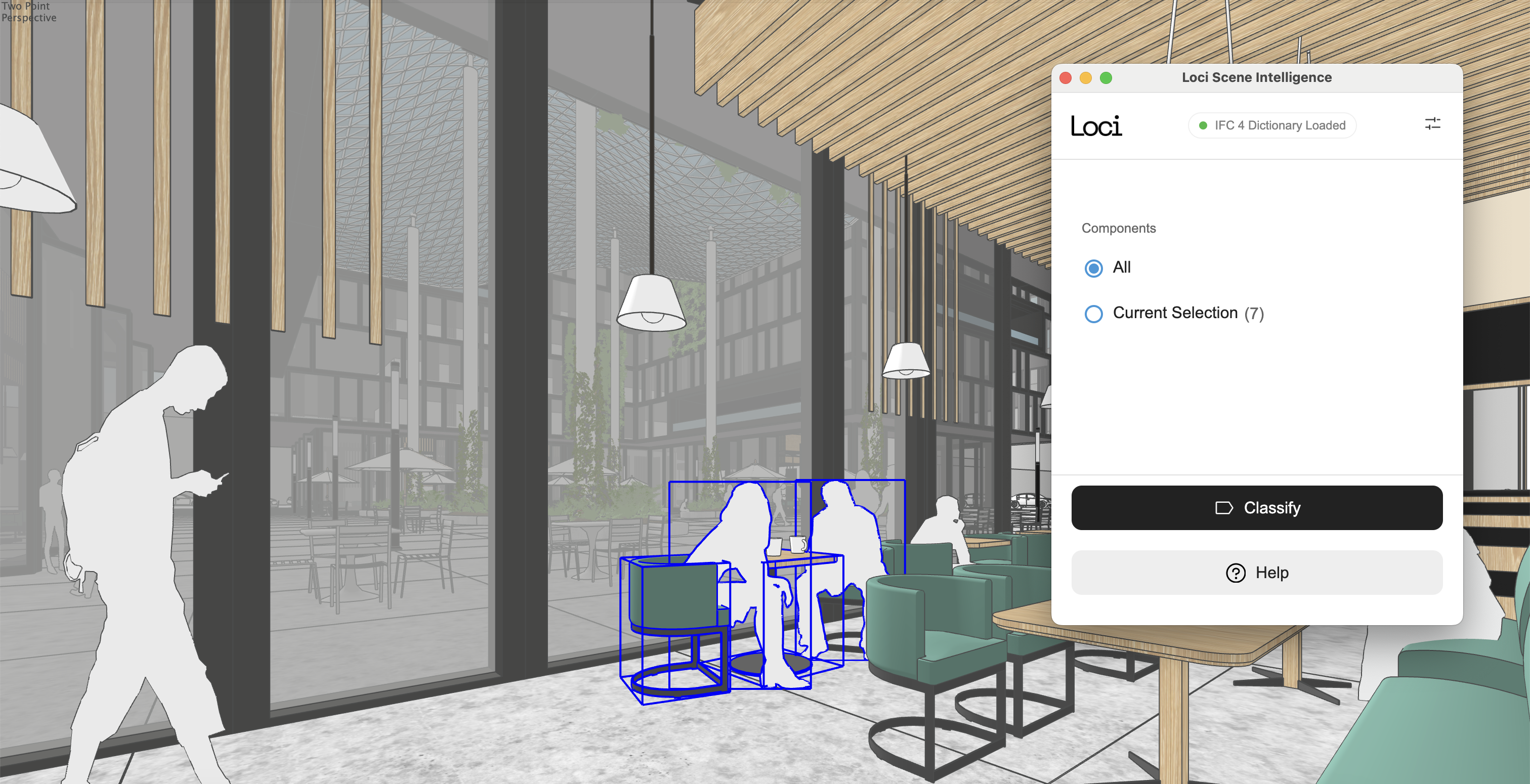Click the tag icon on Classify button
Viewport: 1530px width, 784px height.
pyautogui.click(x=1223, y=508)
